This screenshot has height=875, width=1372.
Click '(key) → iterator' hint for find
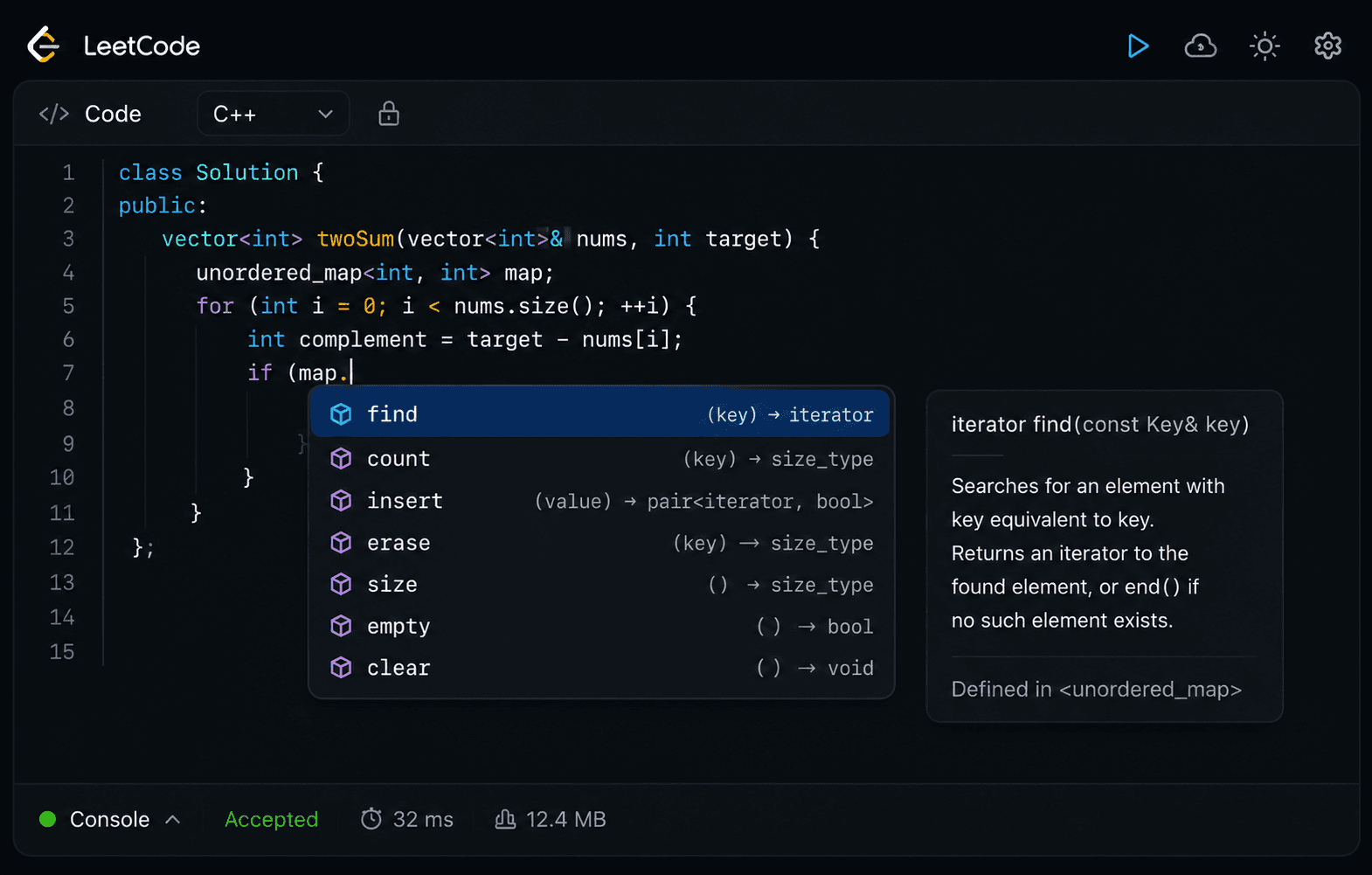coord(790,415)
